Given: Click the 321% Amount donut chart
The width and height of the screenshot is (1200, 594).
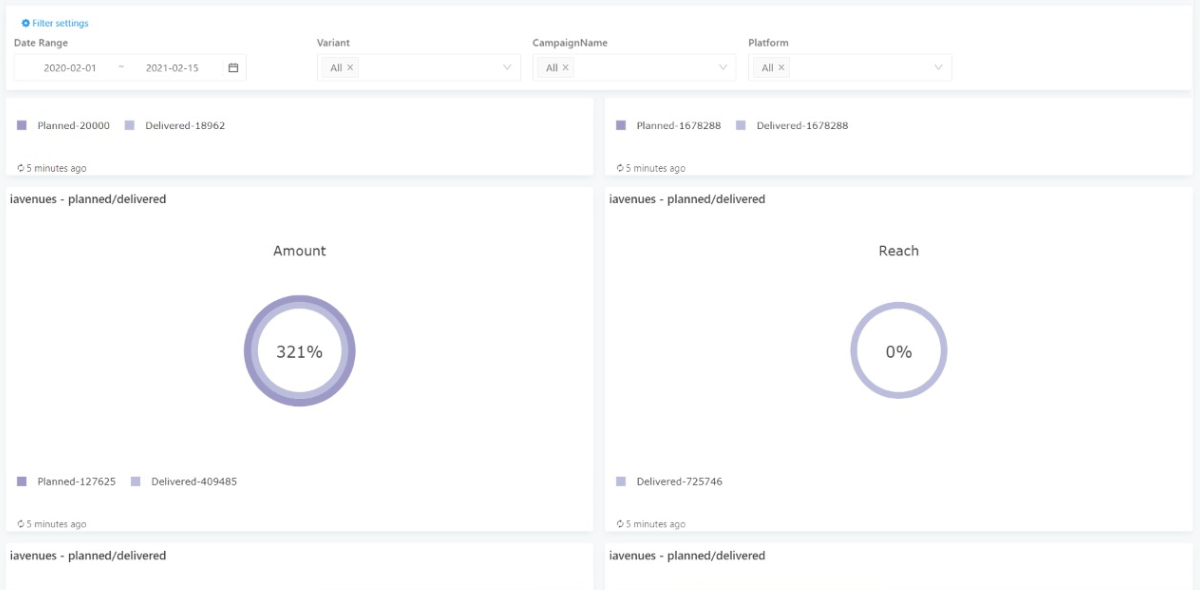Looking at the screenshot, I should click(300, 351).
